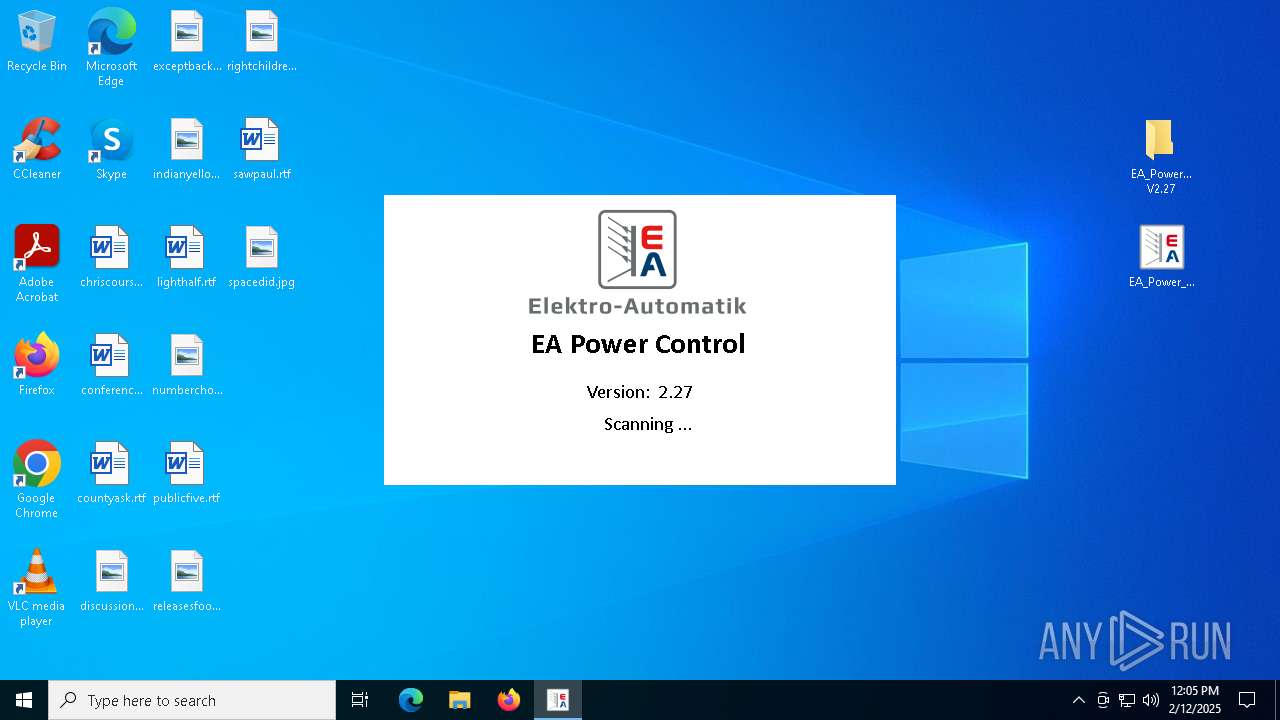This screenshot has height=720, width=1280.
Task: Select the lighthalf.rtf document
Action: coord(187,258)
